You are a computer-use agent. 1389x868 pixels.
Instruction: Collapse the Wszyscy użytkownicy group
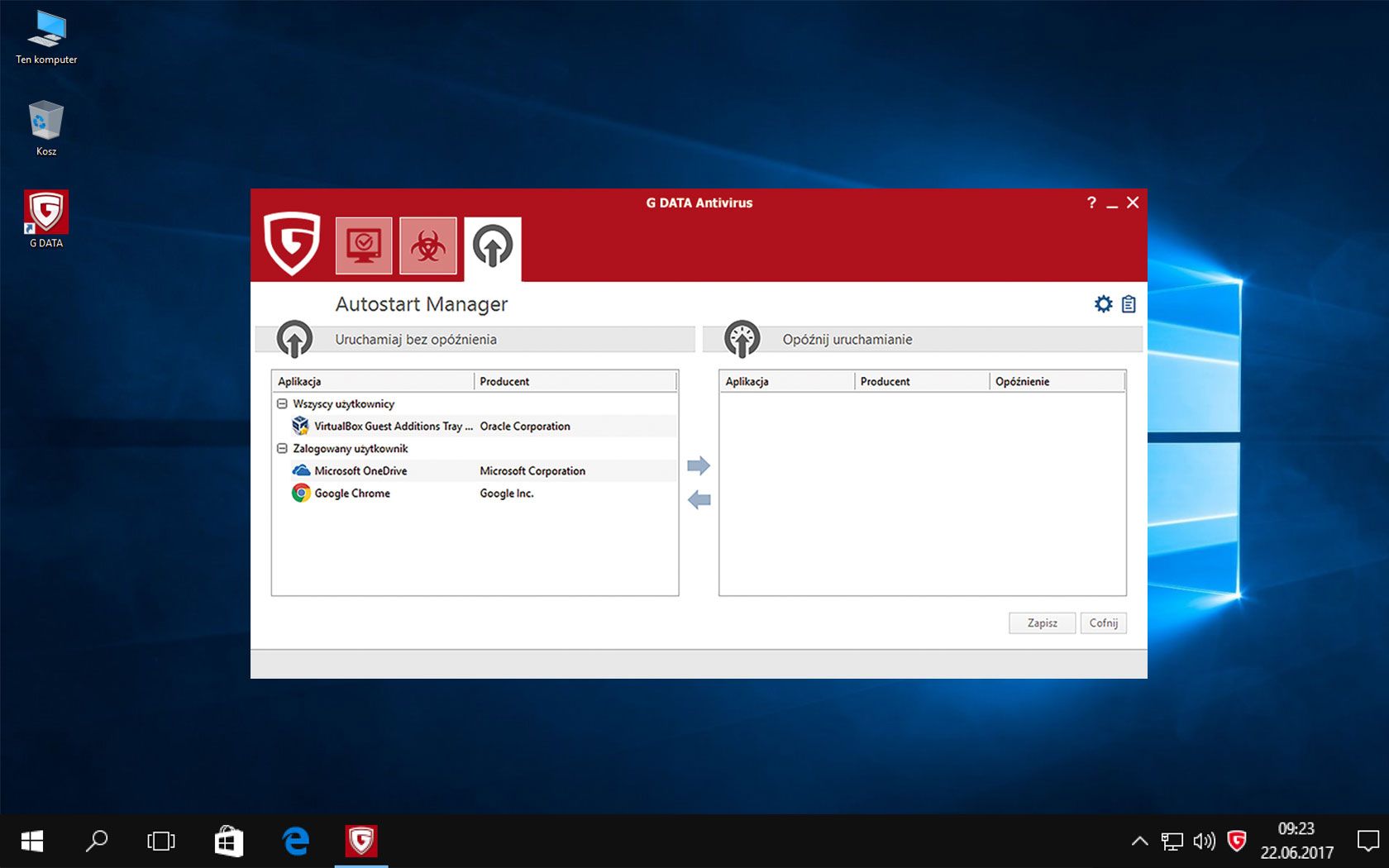tap(282, 404)
